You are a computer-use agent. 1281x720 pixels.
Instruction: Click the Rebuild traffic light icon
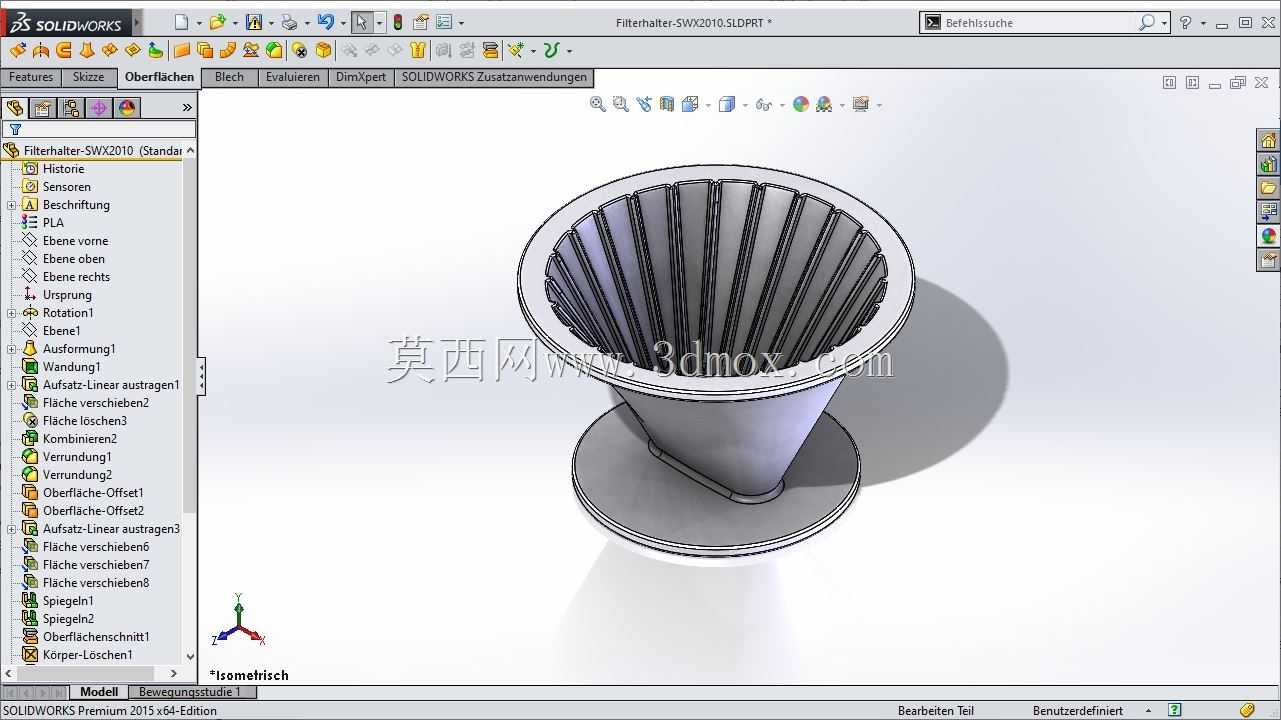tap(398, 22)
